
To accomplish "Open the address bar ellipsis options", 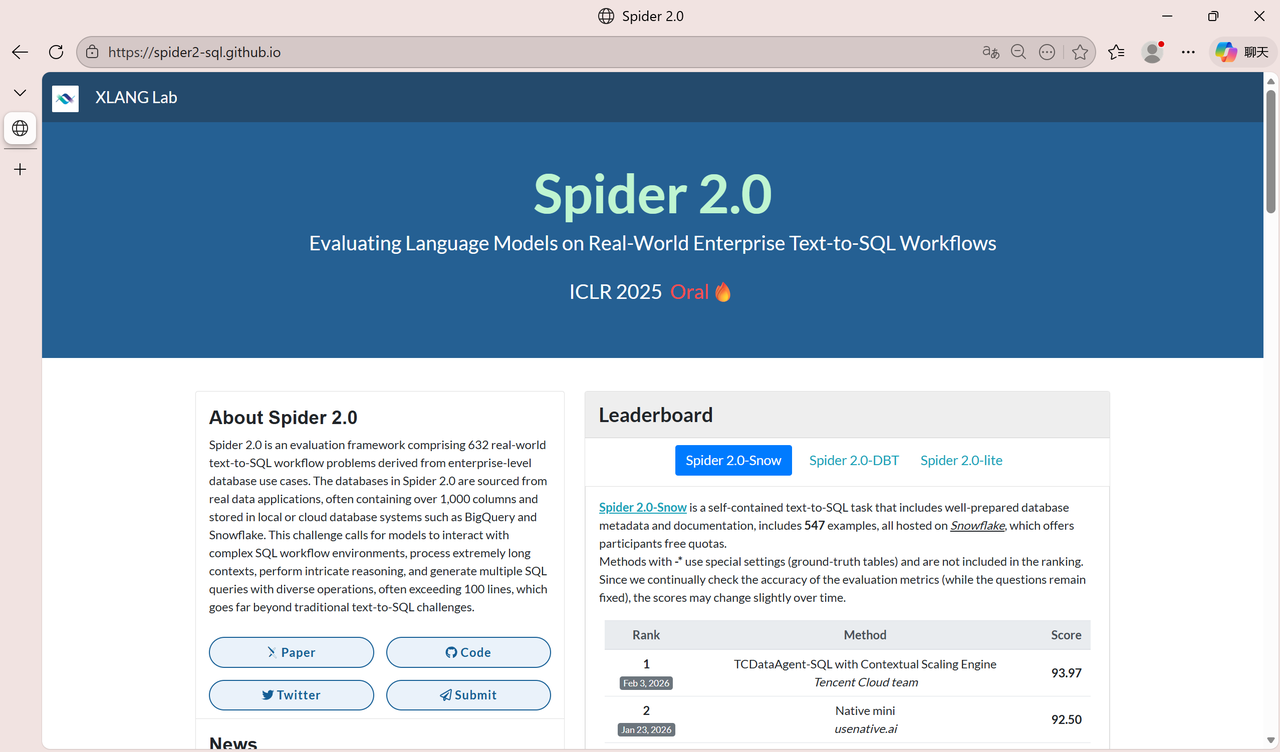I will click(1047, 52).
